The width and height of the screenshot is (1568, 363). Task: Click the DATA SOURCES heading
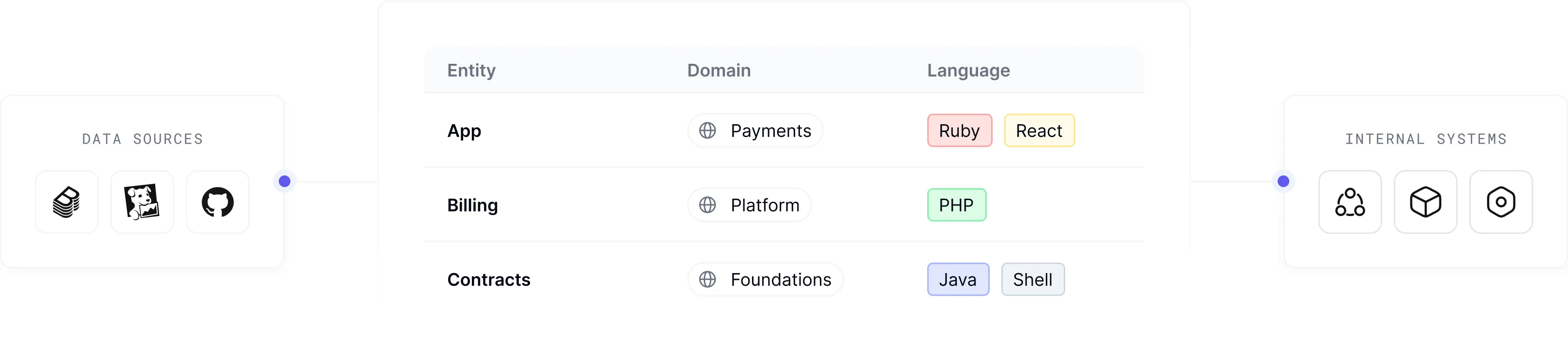(x=142, y=139)
